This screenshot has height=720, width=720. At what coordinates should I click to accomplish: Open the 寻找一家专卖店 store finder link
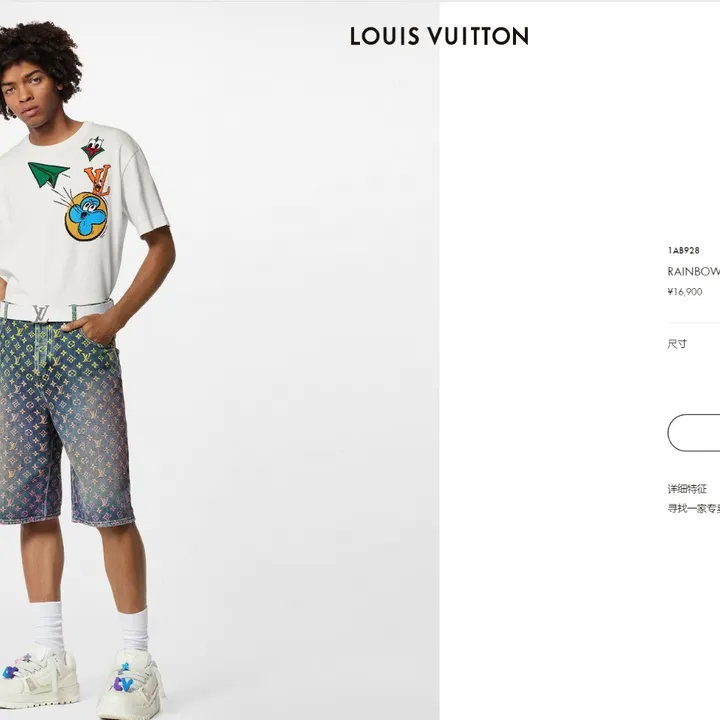pyautogui.click(x=694, y=508)
